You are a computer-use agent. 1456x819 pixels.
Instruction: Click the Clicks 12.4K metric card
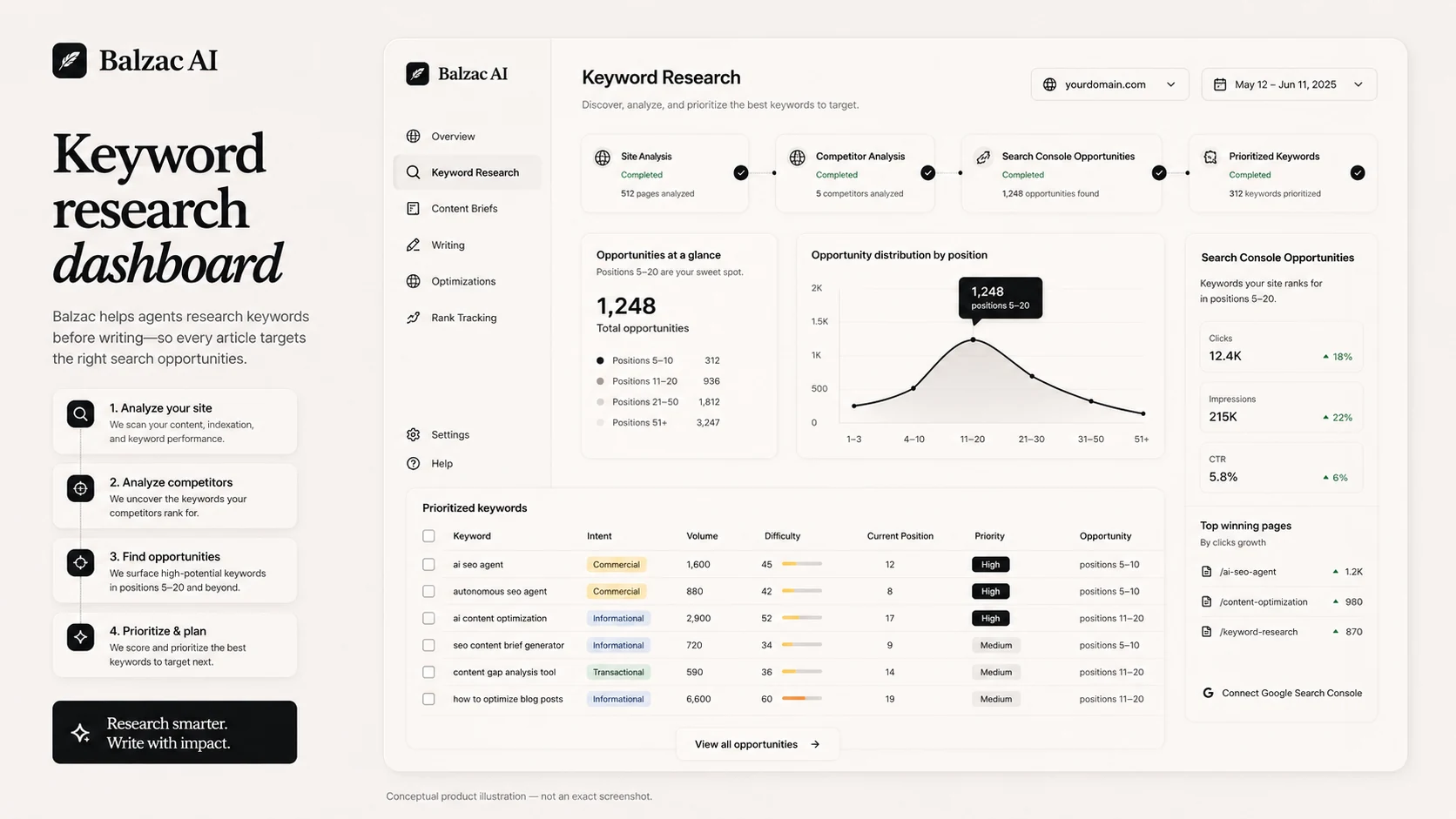click(1281, 348)
